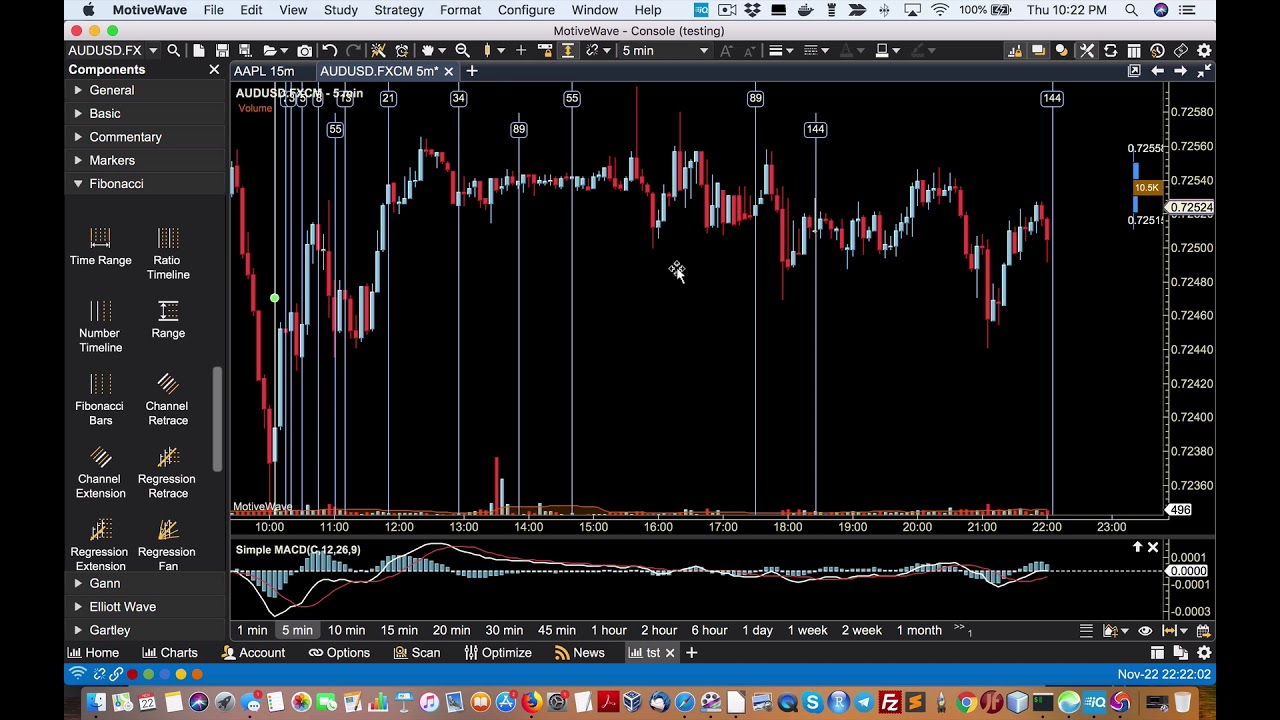This screenshot has height=720, width=1280.
Task: Create a new chart document
Action: point(198,50)
